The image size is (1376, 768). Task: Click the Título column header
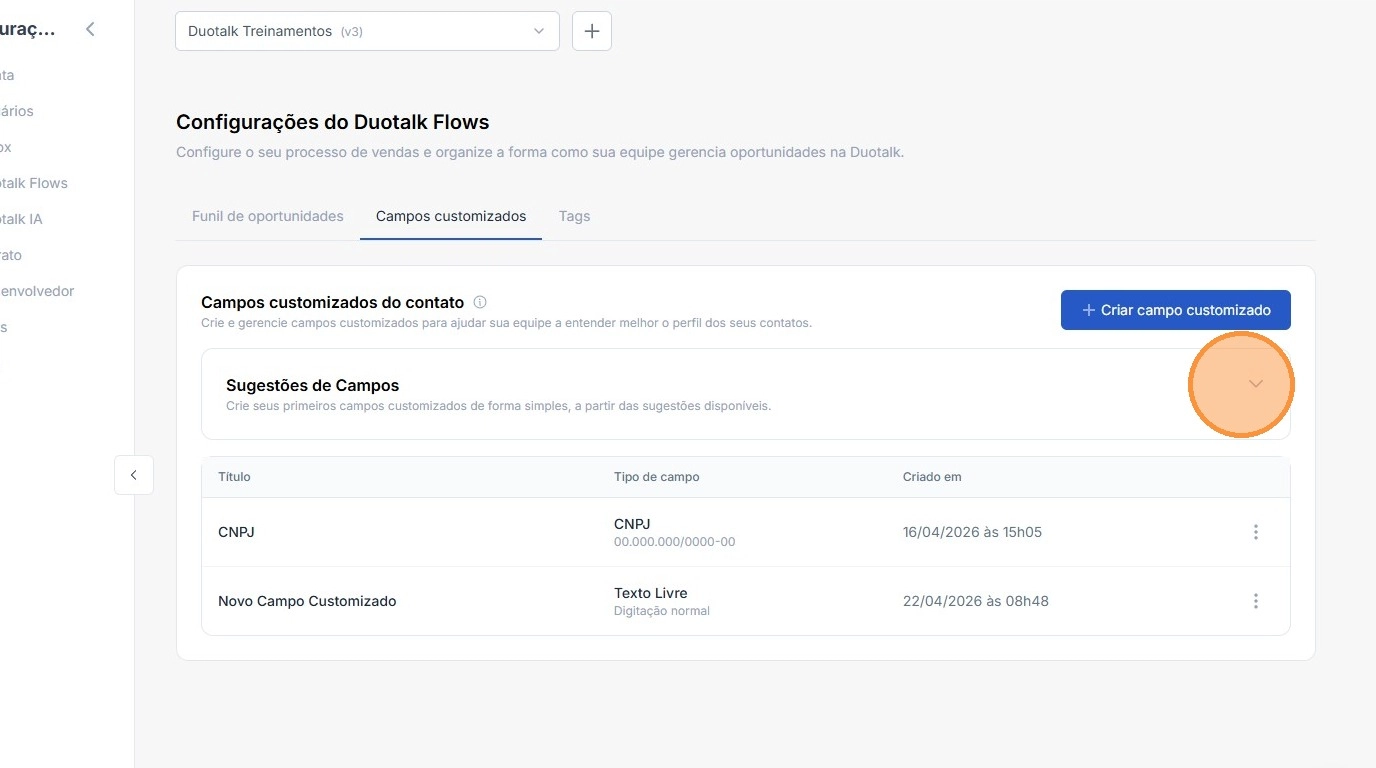pos(234,477)
